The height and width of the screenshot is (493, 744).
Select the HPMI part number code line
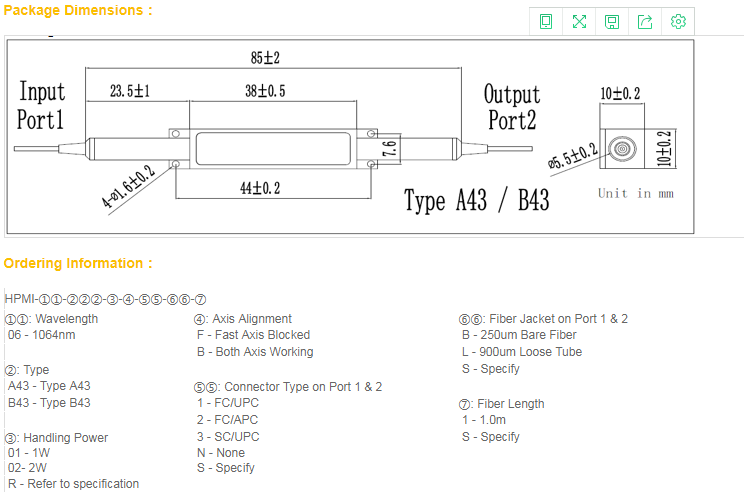click(105, 299)
